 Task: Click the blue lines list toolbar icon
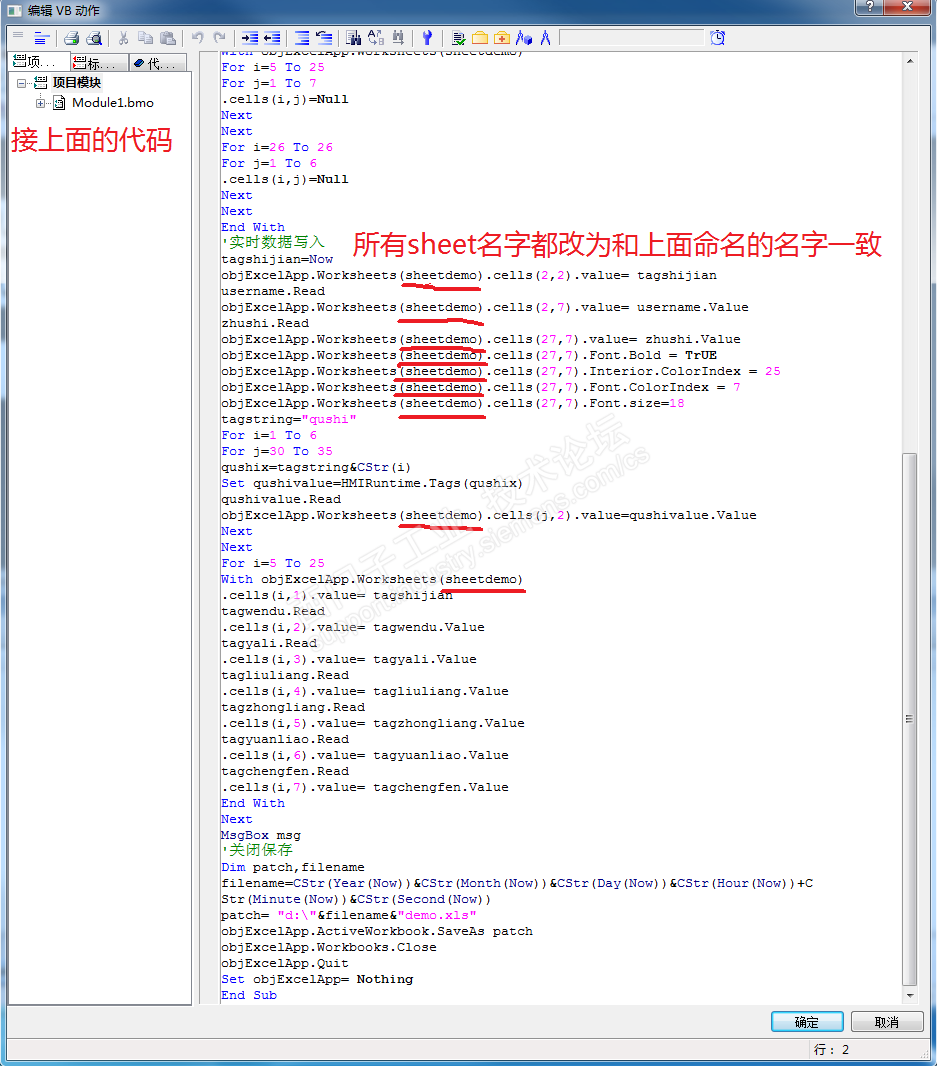tap(41, 38)
